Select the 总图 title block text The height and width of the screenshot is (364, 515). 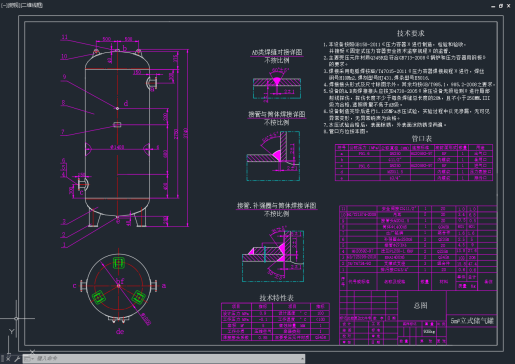421,305
